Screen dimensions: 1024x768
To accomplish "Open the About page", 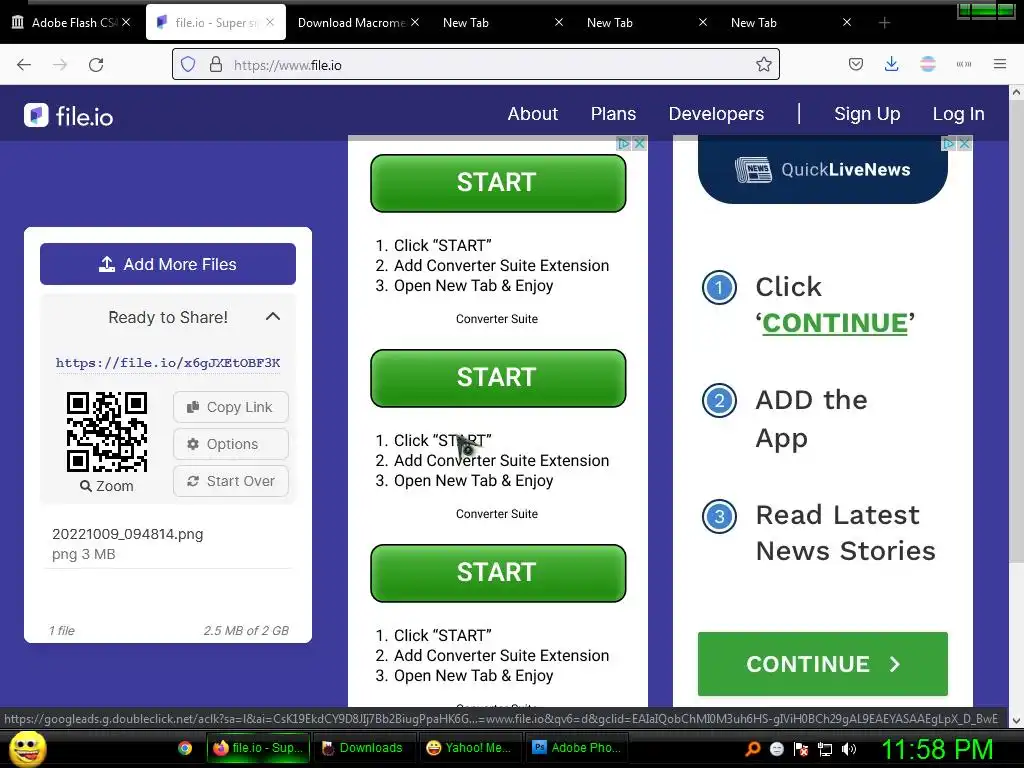I will [x=533, y=114].
